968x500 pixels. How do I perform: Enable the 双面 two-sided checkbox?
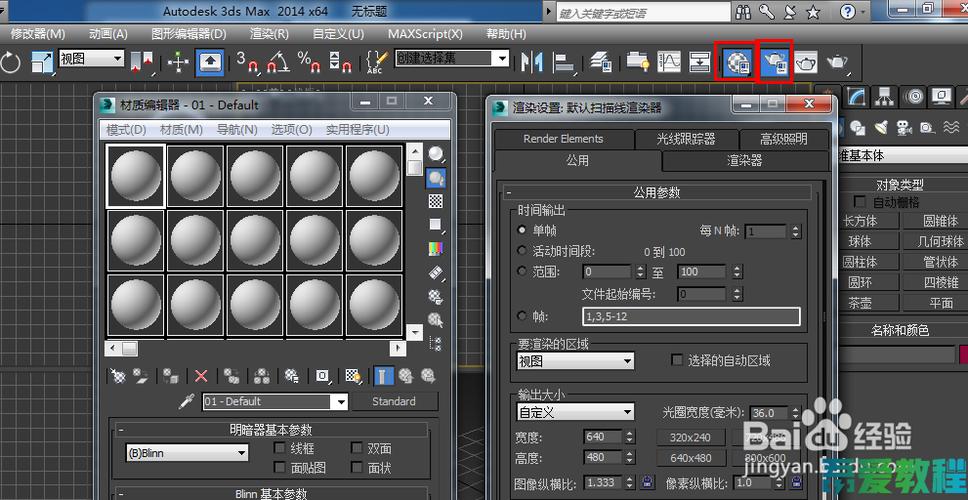358,448
